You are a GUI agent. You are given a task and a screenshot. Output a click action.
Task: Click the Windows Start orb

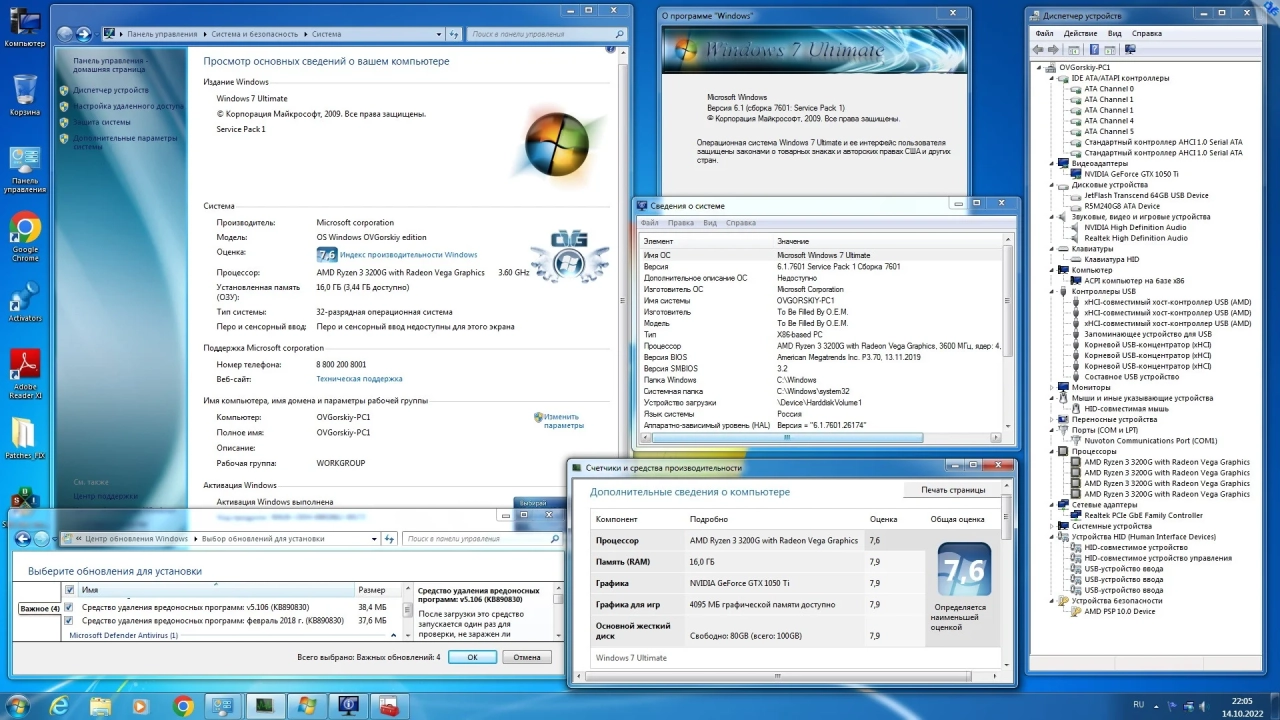18,706
